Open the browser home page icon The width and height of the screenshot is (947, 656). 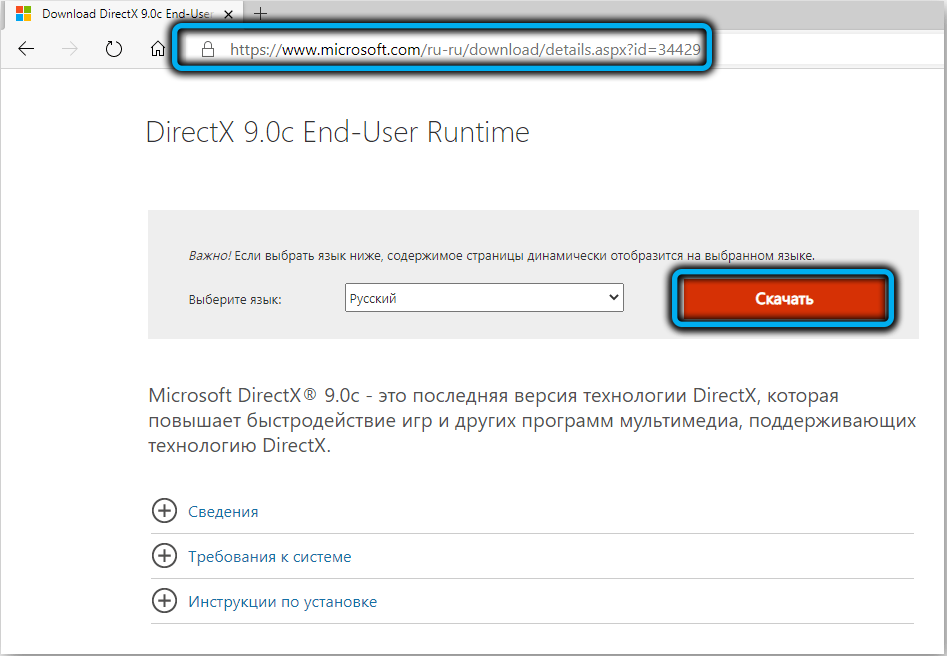point(157,49)
